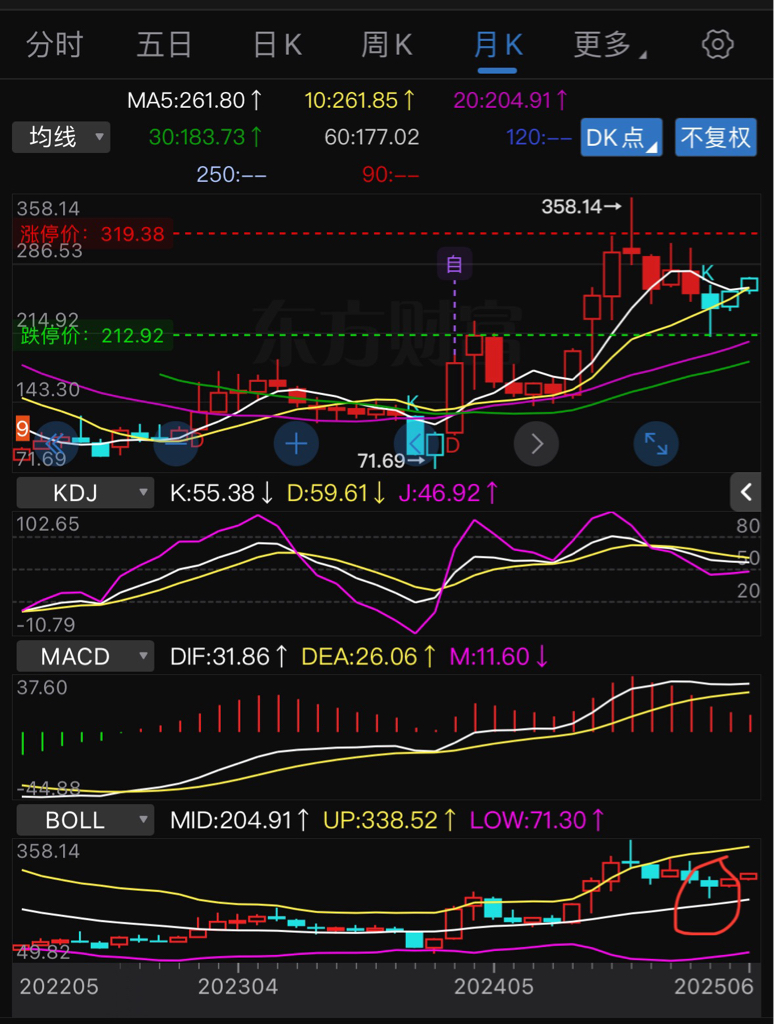Tap the 涨停价: 319.38 limit-up label
Screen dimensions: 774x1024
(x=92, y=233)
